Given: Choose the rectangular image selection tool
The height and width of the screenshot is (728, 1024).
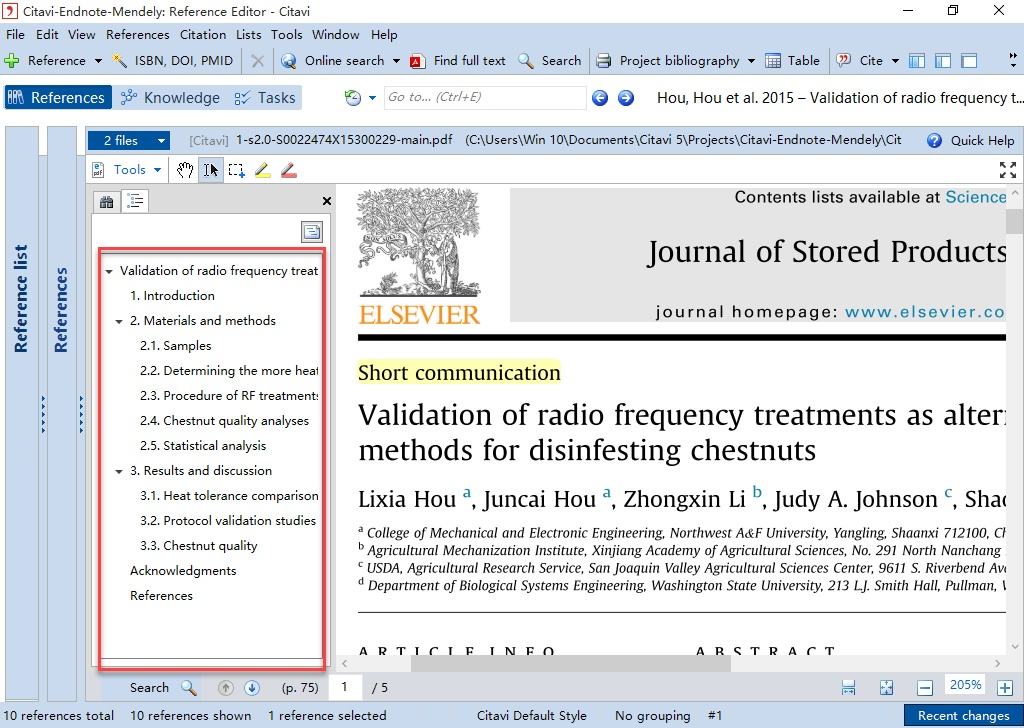Looking at the screenshot, I should pos(236,170).
